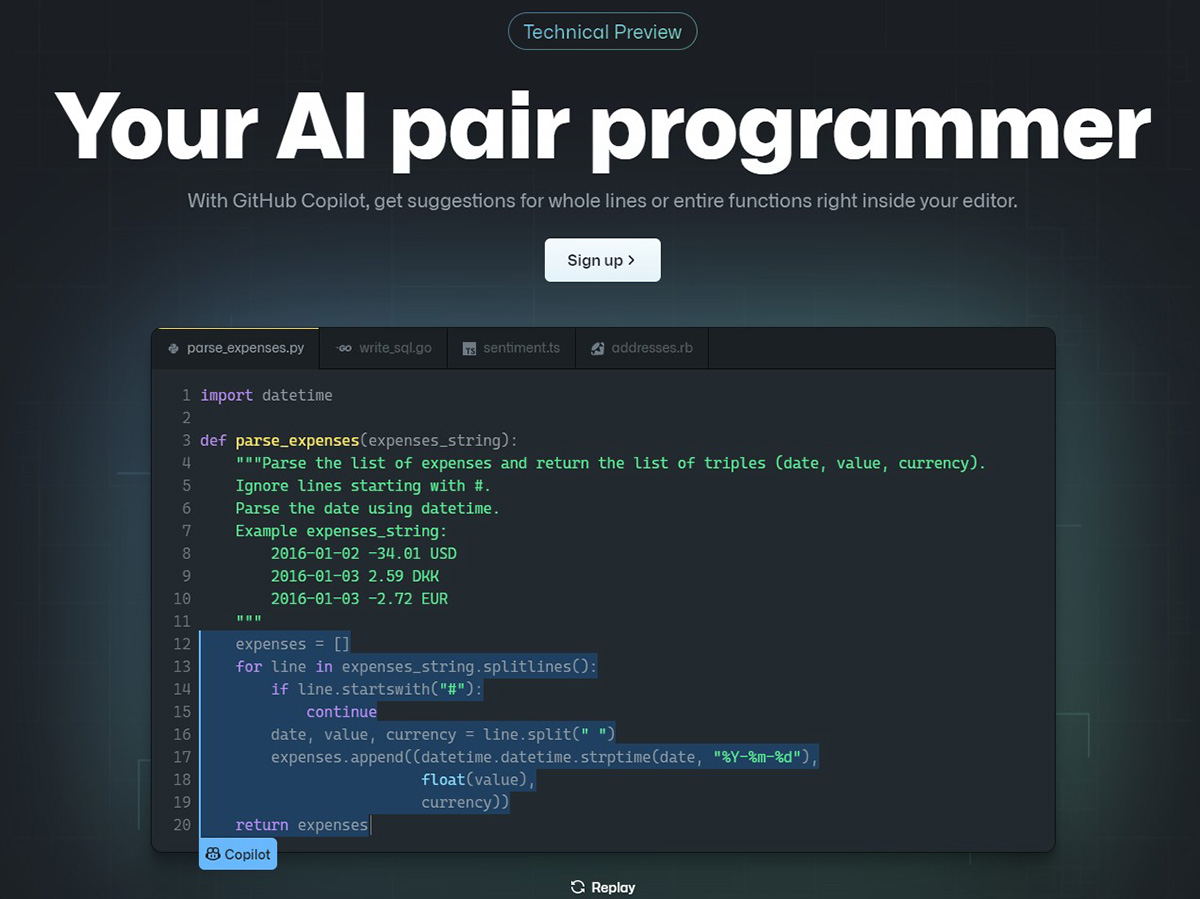The width and height of the screenshot is (1200, 899).
Task: Click the Replay link below the editor
Action: coord(602,887)
